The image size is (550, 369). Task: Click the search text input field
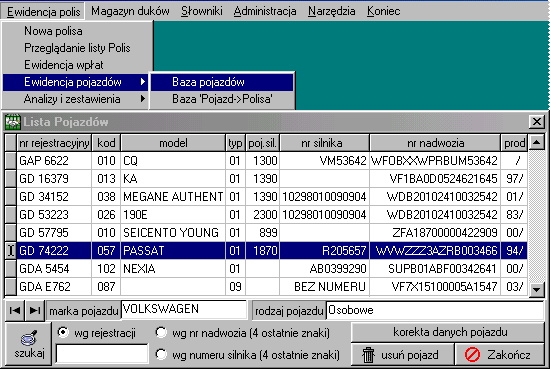coord(102,353)
